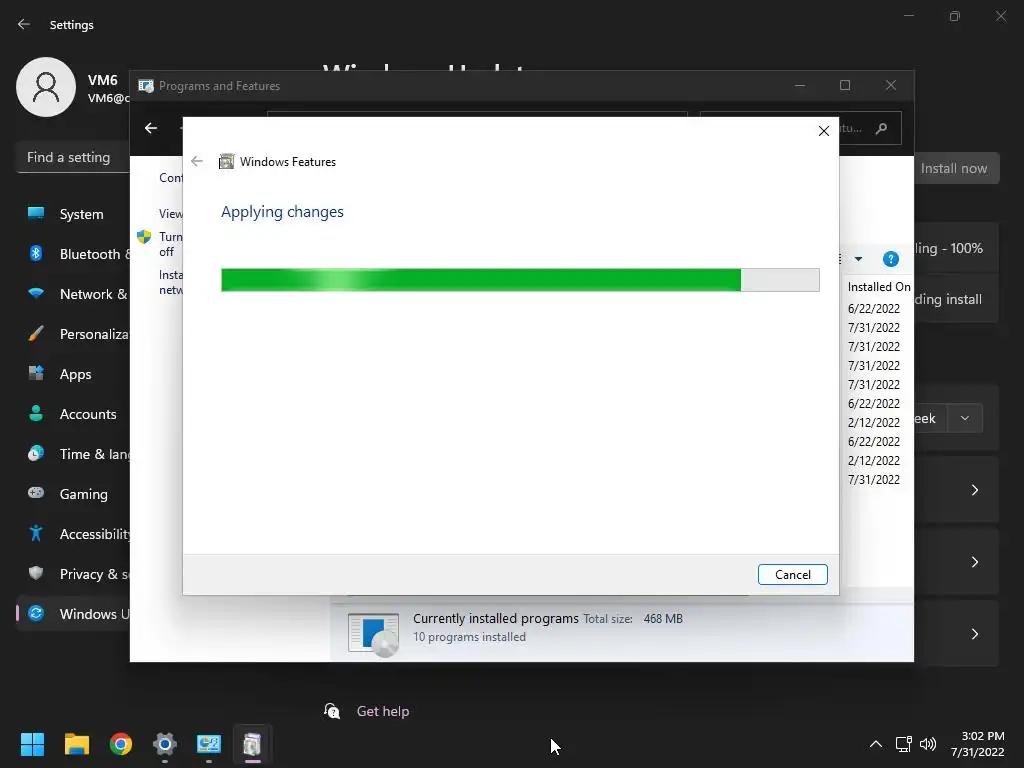Open Apps settings category
Viewport: 1024px width, 768px height.
point(74,374)
